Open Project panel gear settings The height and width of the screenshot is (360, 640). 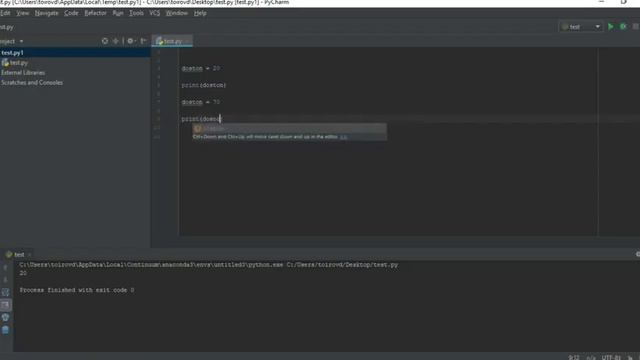point(131,41)
